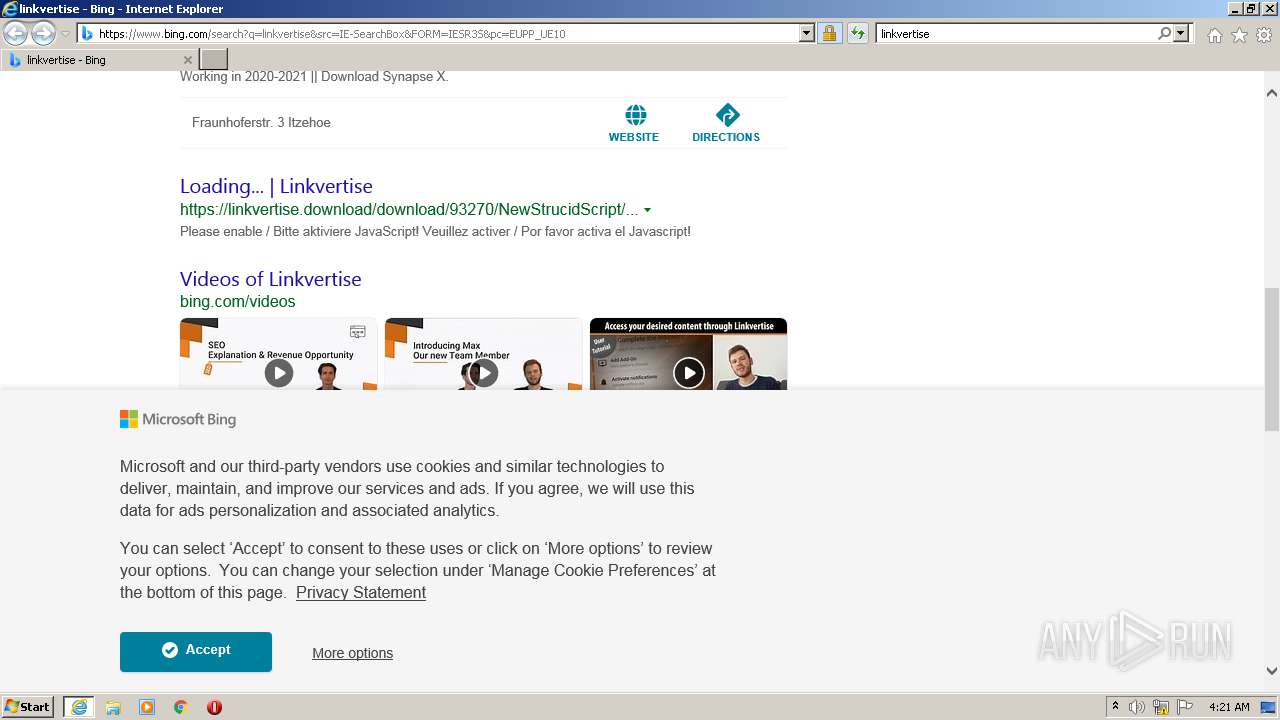Viewport: 1280px width, 720px height.
Task: Click the Microsoft Bing logo in banner
Action: coord(178,419)
